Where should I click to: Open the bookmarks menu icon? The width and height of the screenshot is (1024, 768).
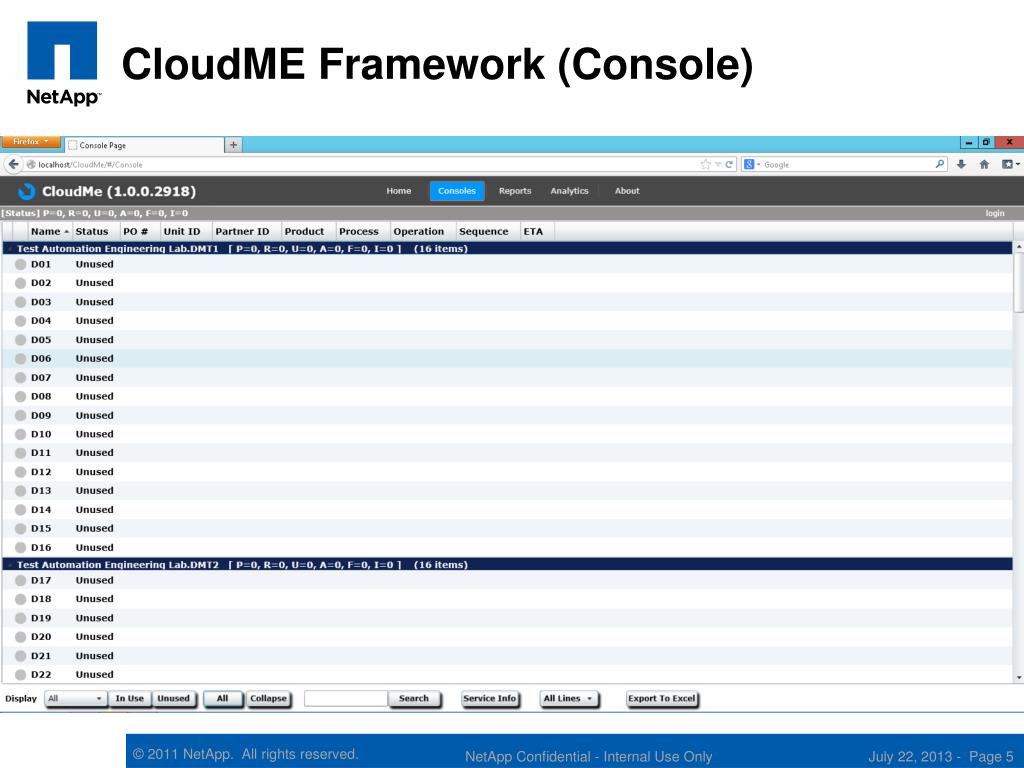[x=1010, y=165]
